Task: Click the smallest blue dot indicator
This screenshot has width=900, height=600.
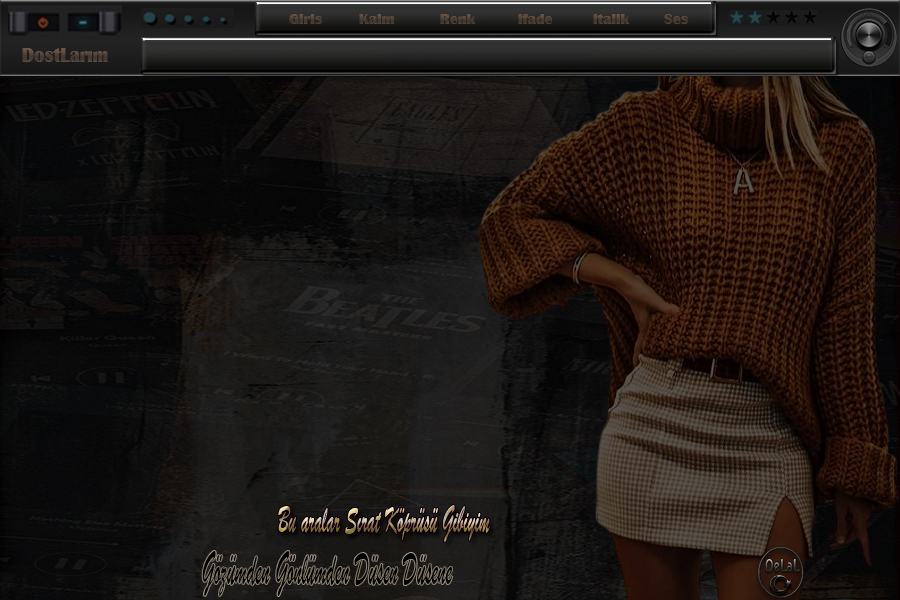Action: pos(223,19)
